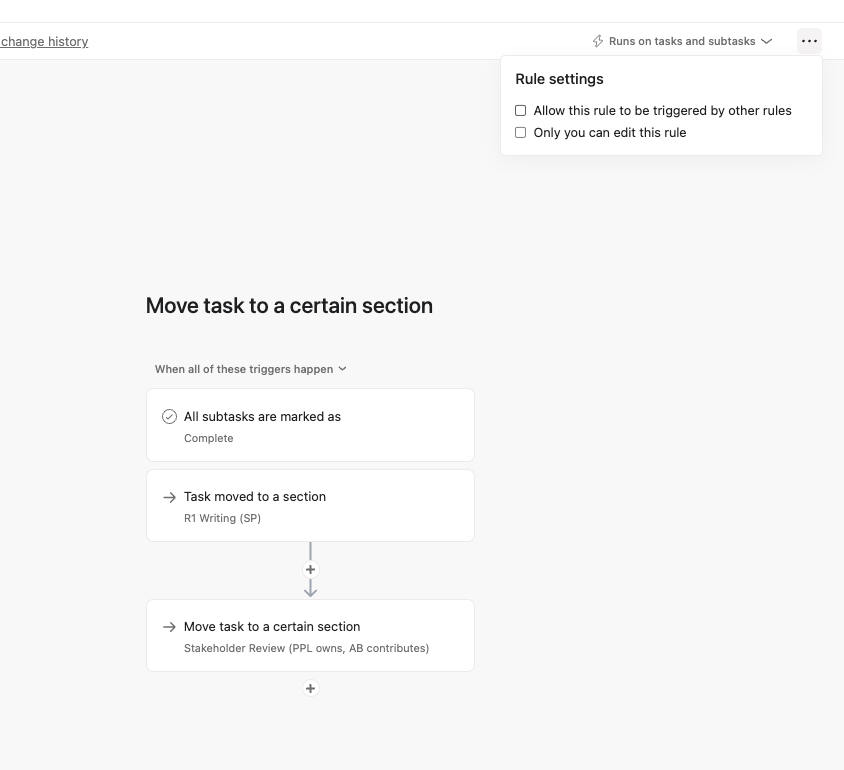Click the lightning bolt icon beside Runs on tasks

[598, 41]
